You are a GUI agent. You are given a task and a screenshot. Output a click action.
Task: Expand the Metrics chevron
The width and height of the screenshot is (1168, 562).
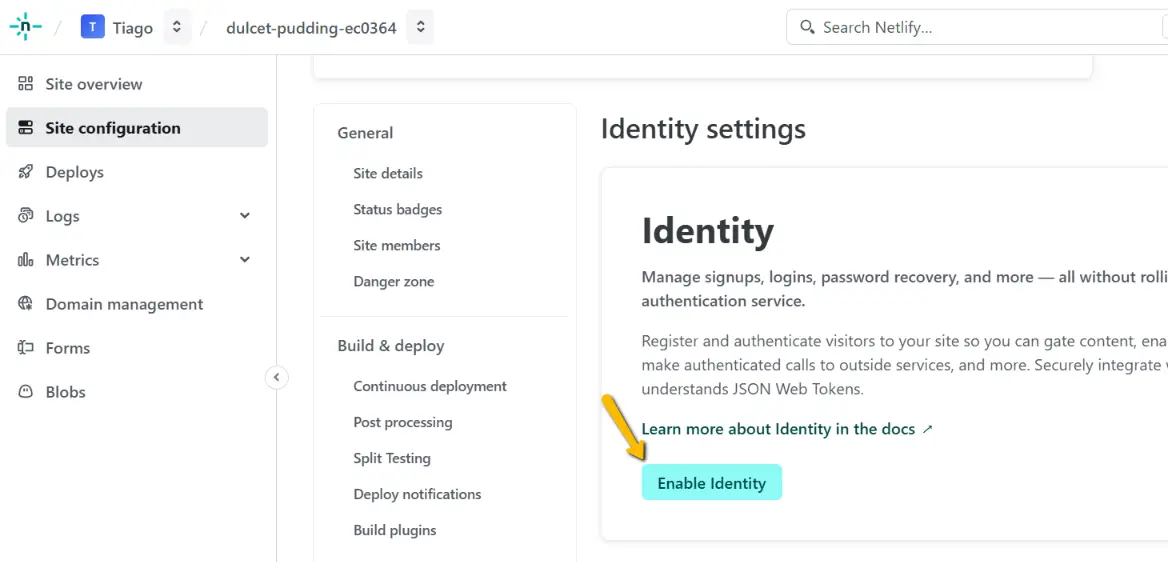(x=245, y=260)
